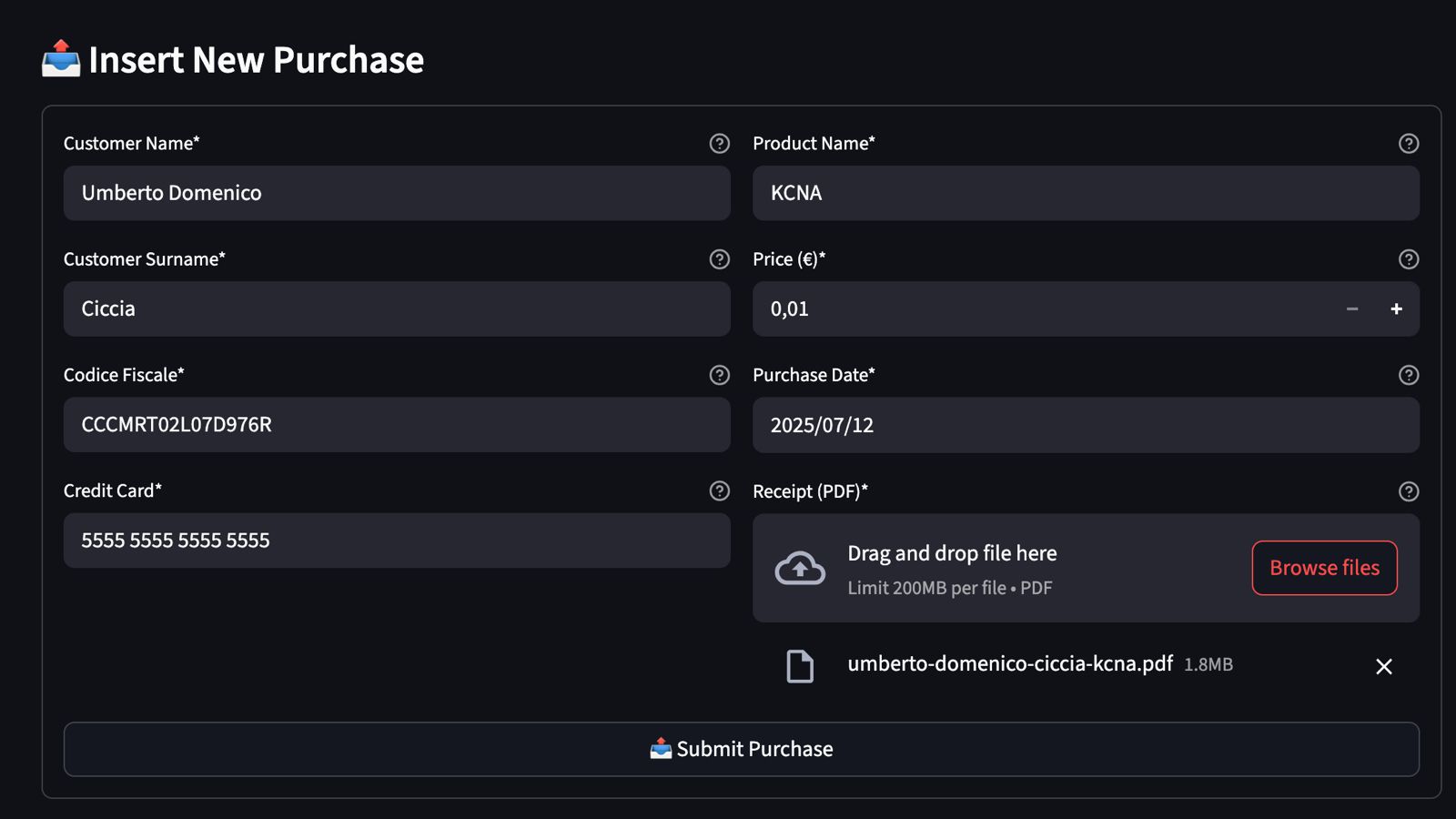
Task: Show help for Price field
Action: pos(1408,259)
